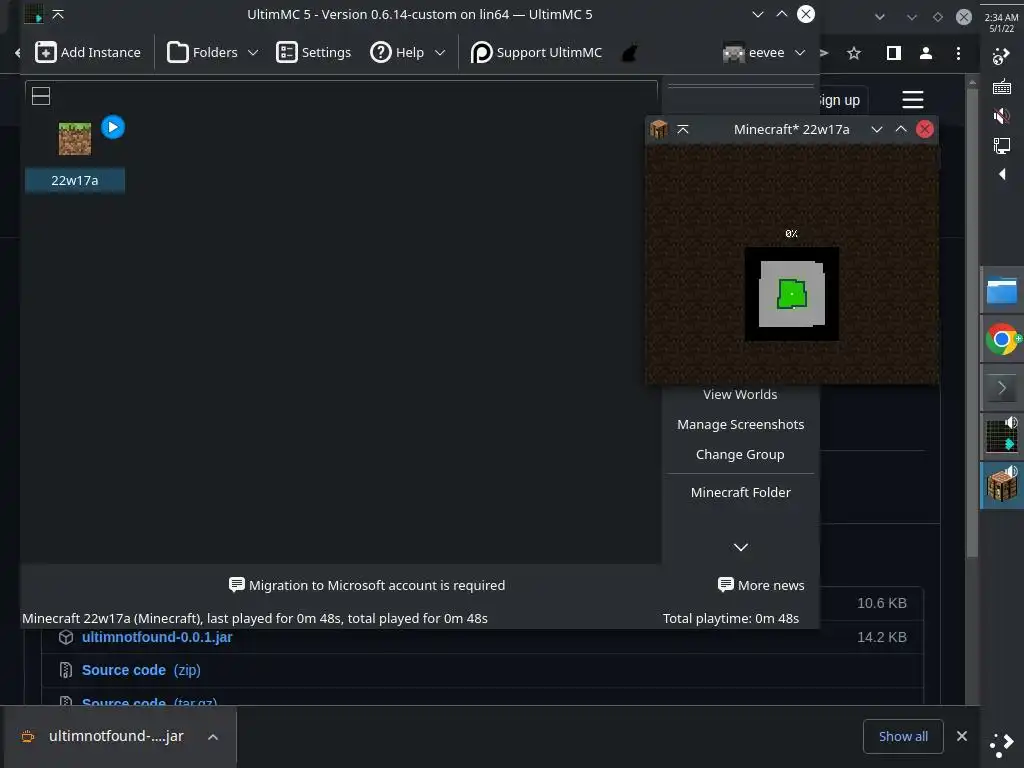Image resolution: width=1024 pixels, height=768 pixels.
Task: Collapse the instance group header icon
Action: point(41,96)
